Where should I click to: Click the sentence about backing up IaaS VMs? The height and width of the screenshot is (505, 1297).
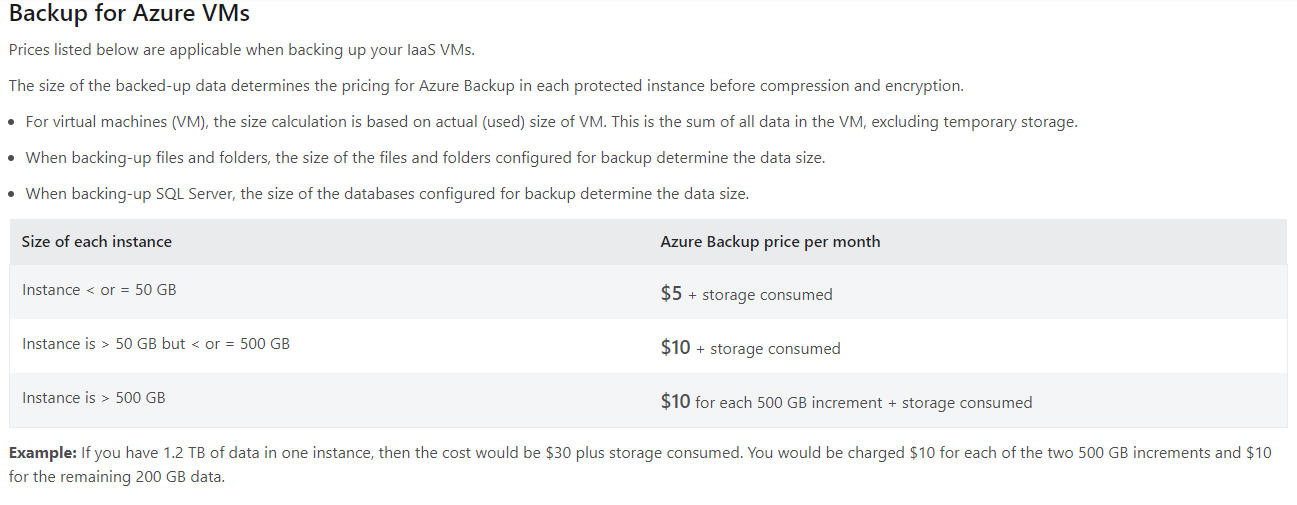coord(248,50)
